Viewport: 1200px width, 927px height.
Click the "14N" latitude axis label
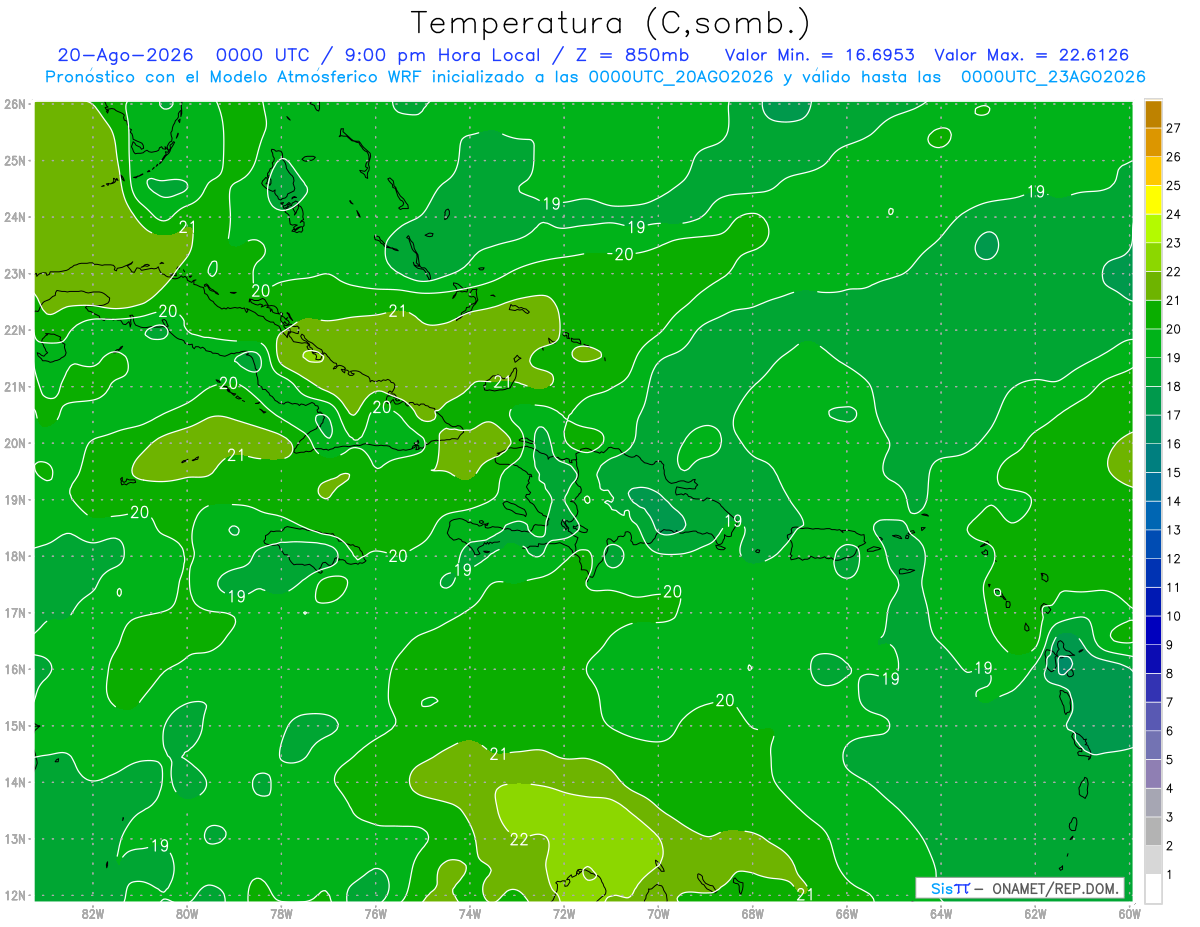(15, 782)
